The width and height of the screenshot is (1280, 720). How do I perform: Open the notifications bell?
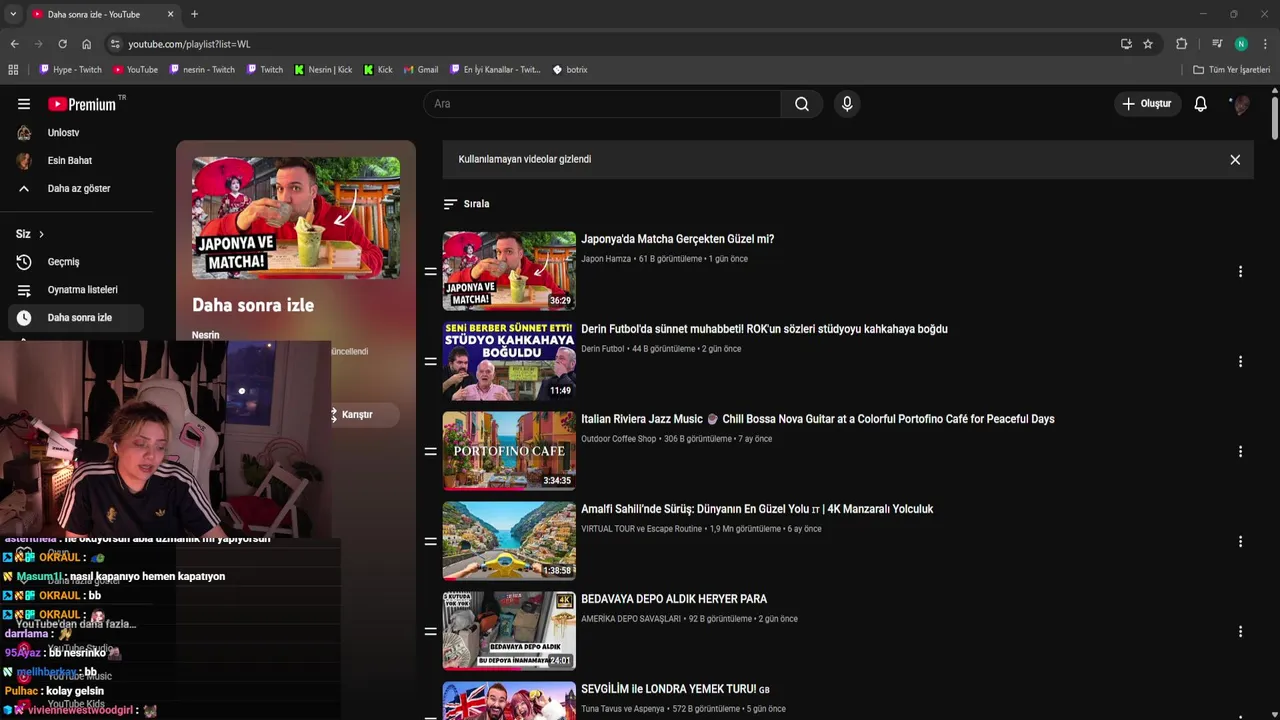pyautogui.click(x=1201, y=104)
